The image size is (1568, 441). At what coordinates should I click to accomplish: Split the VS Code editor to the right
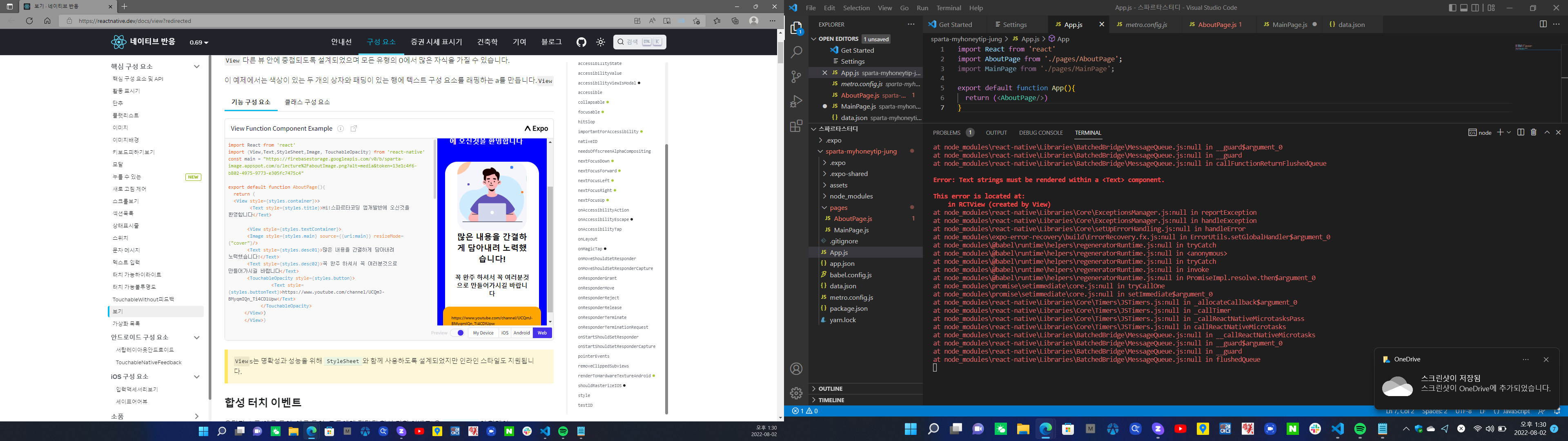(1543, 24)
